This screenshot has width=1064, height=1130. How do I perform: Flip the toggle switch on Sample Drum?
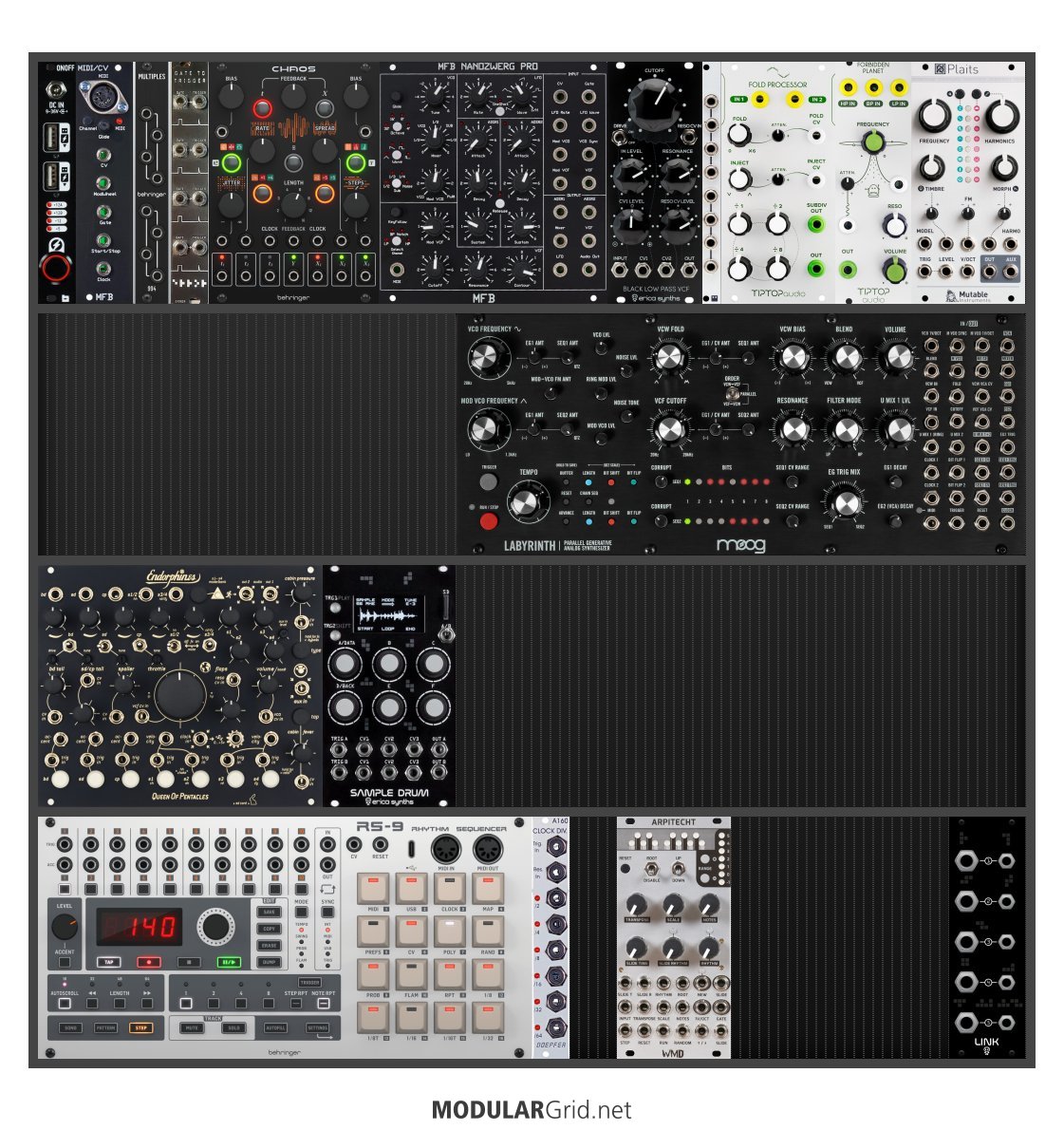446,633
